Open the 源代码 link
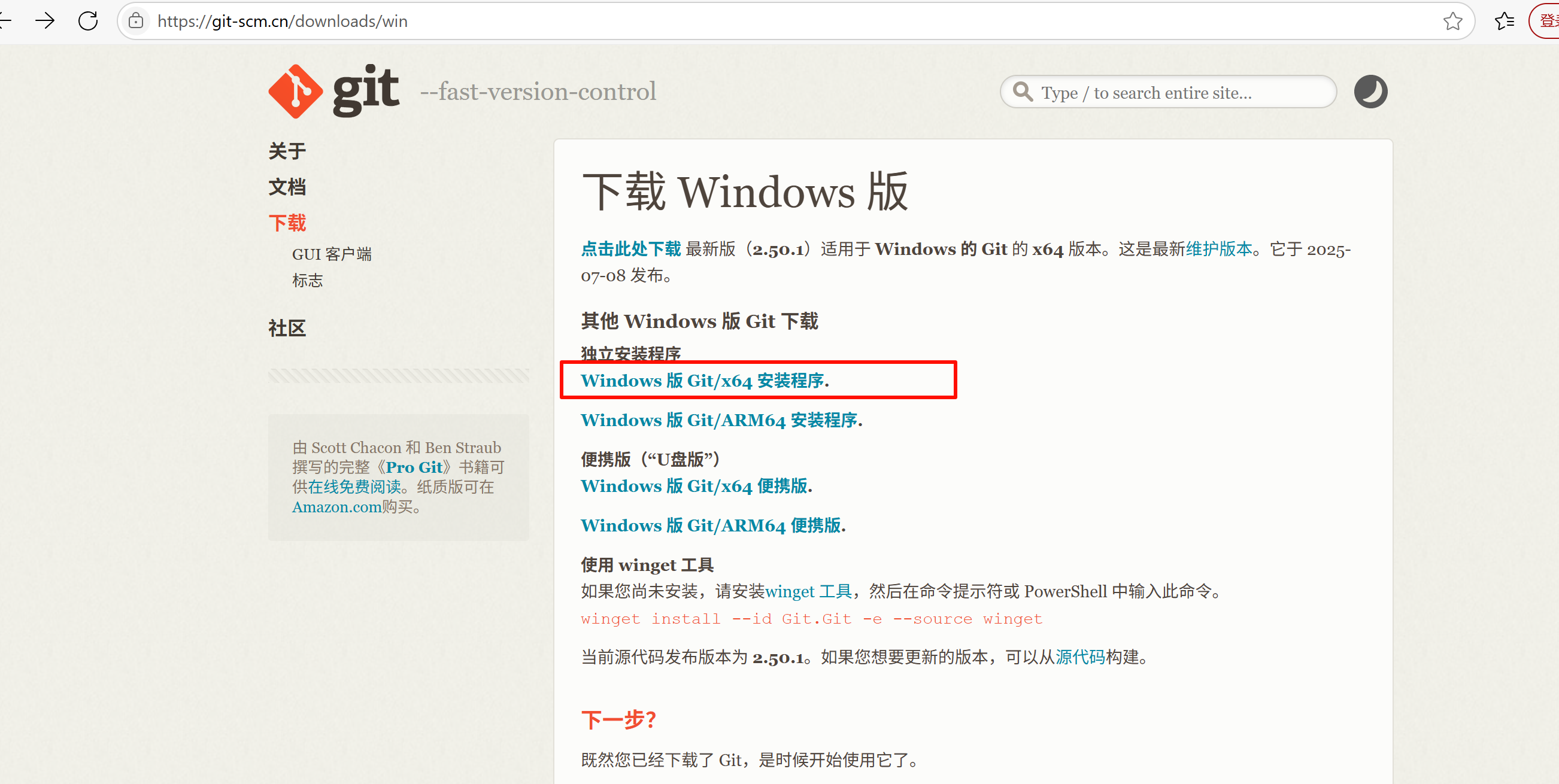Viewport: 1559px width, 784px height. point(1080,657)
